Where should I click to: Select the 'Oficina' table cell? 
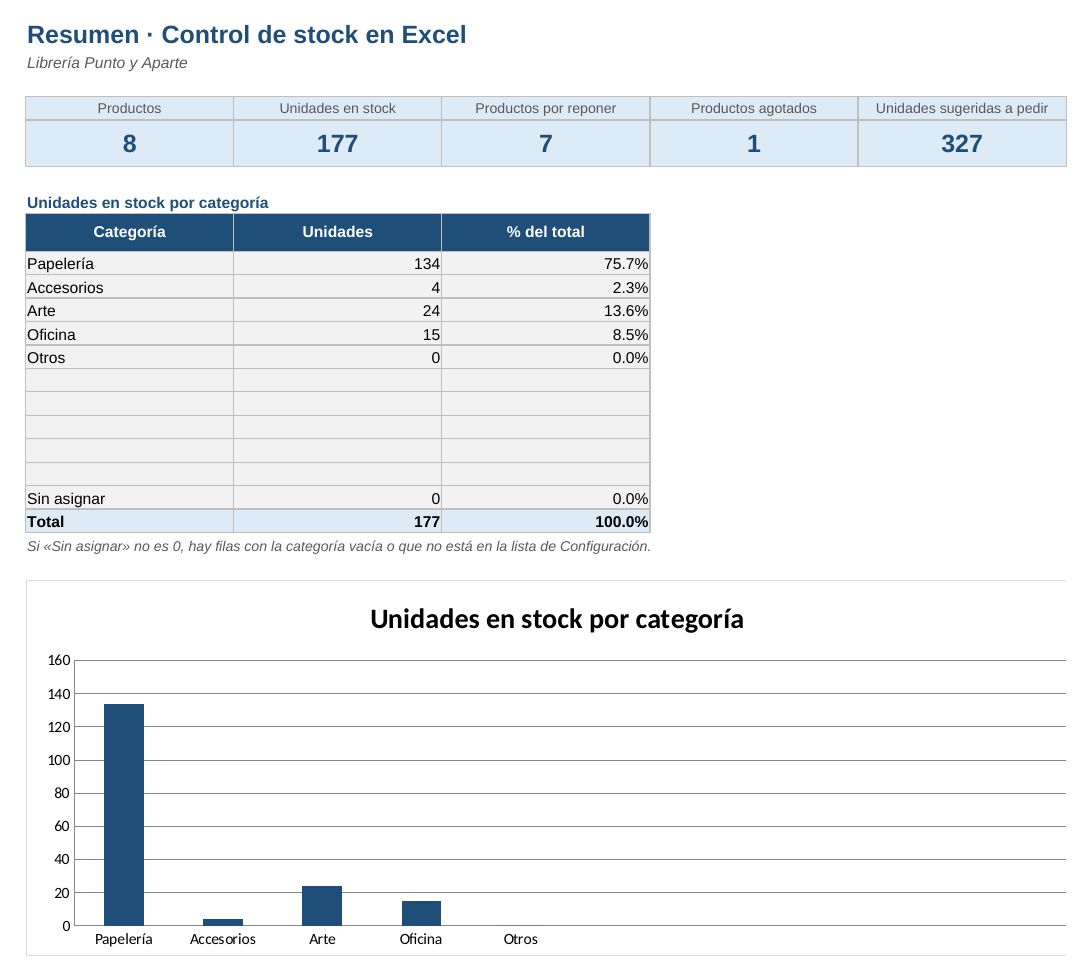[129, 334]
